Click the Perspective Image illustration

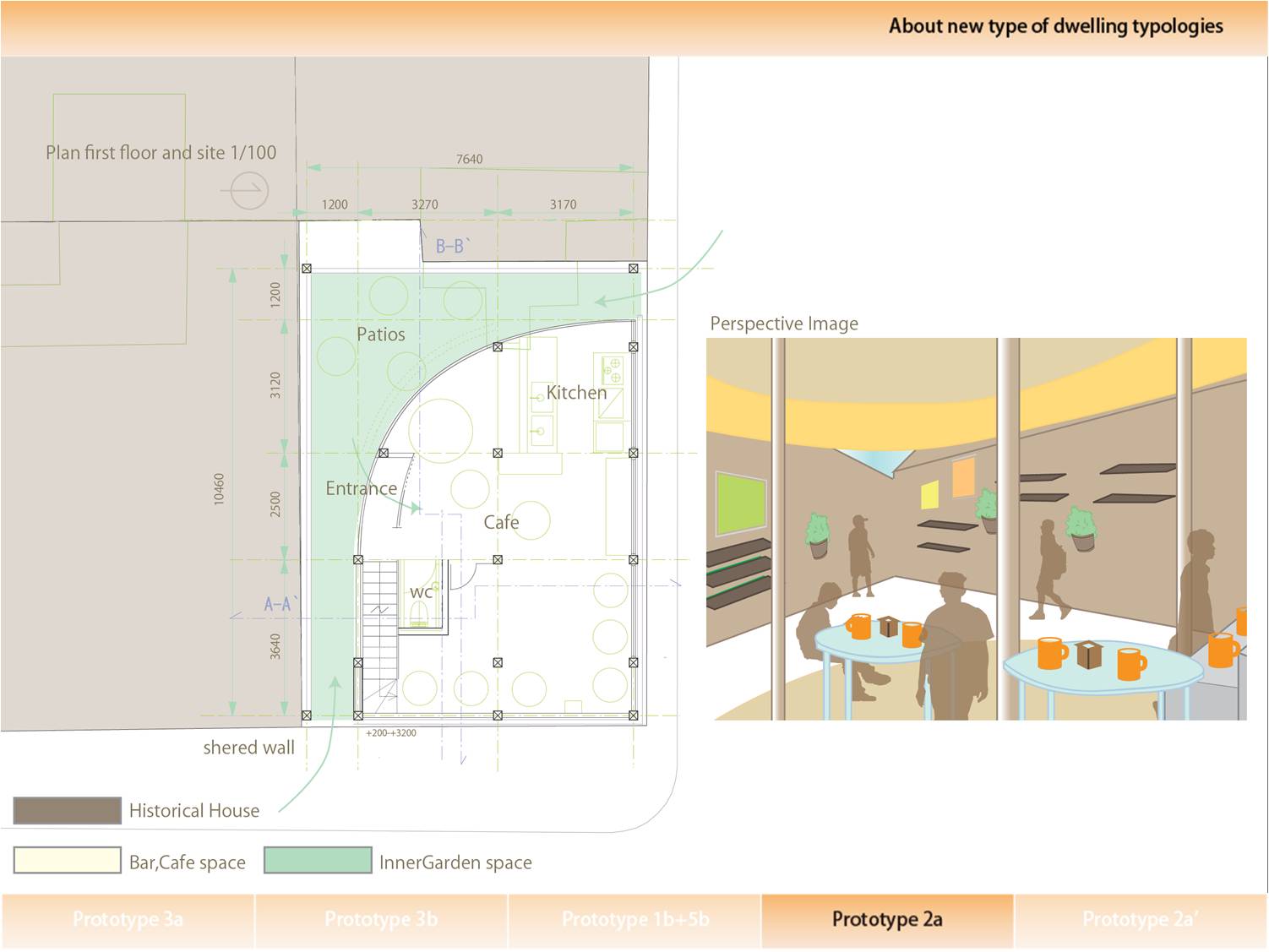976,529
